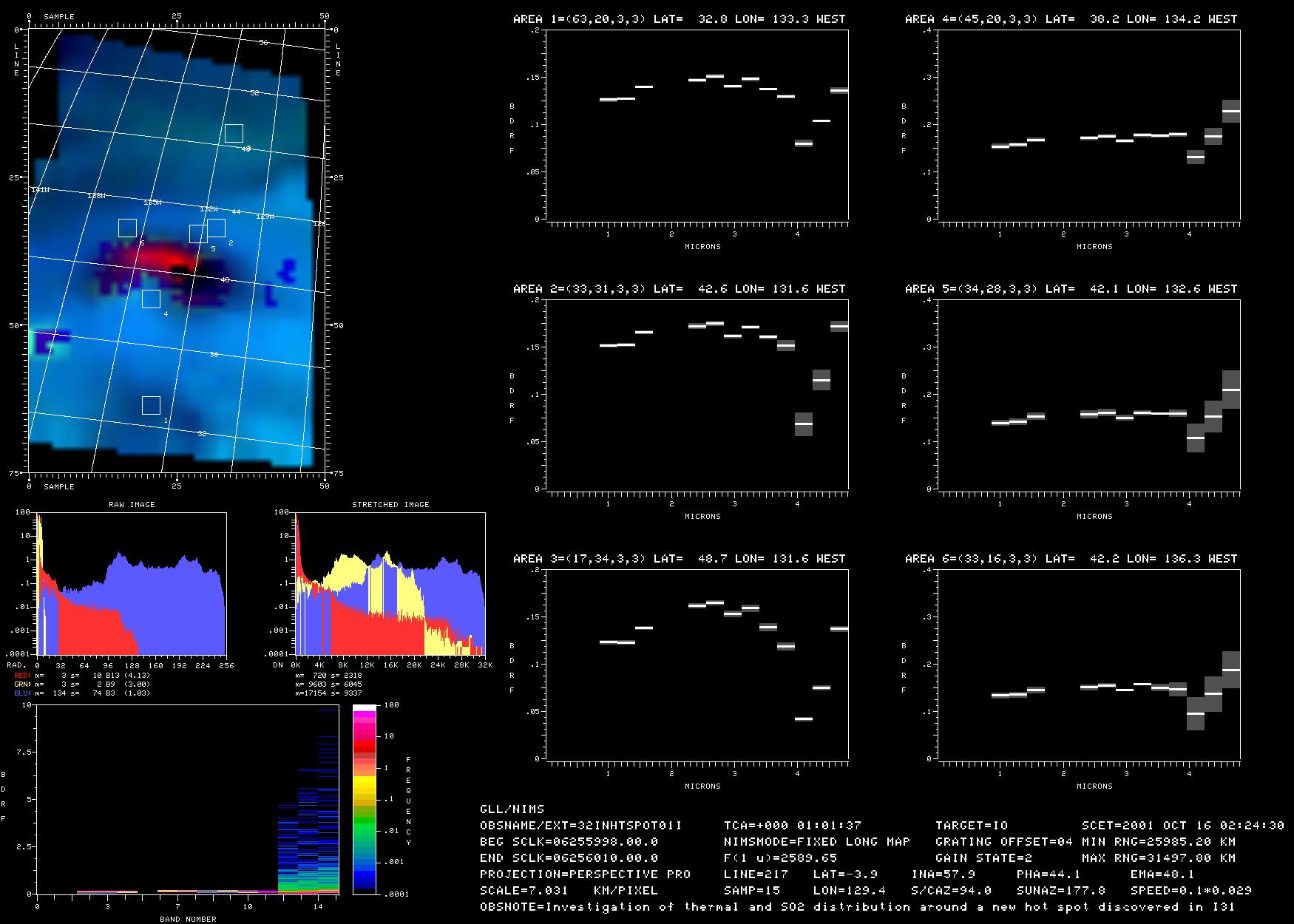The image size is (1294, 924).
Task: Click the Area 5 box on the map
Action: coord(198,234)
